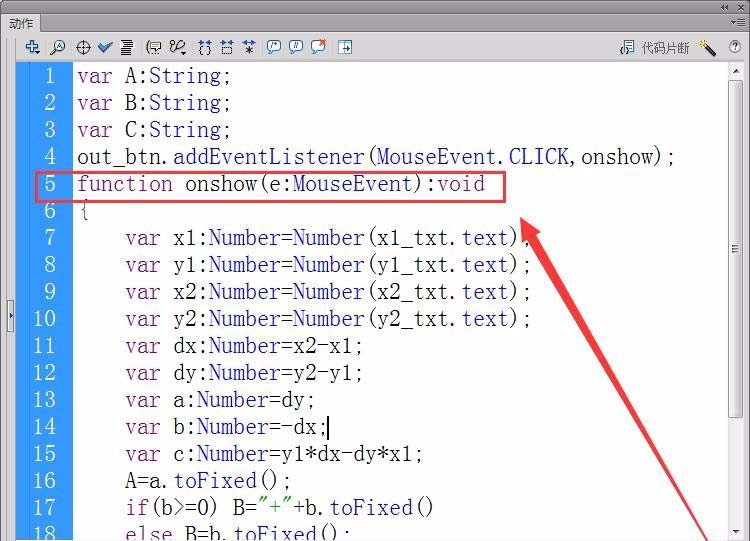Toggle script assist magic wand
The height and width of the screenshot is (541, 750).
pyautogui.click(x=707, y=47)
